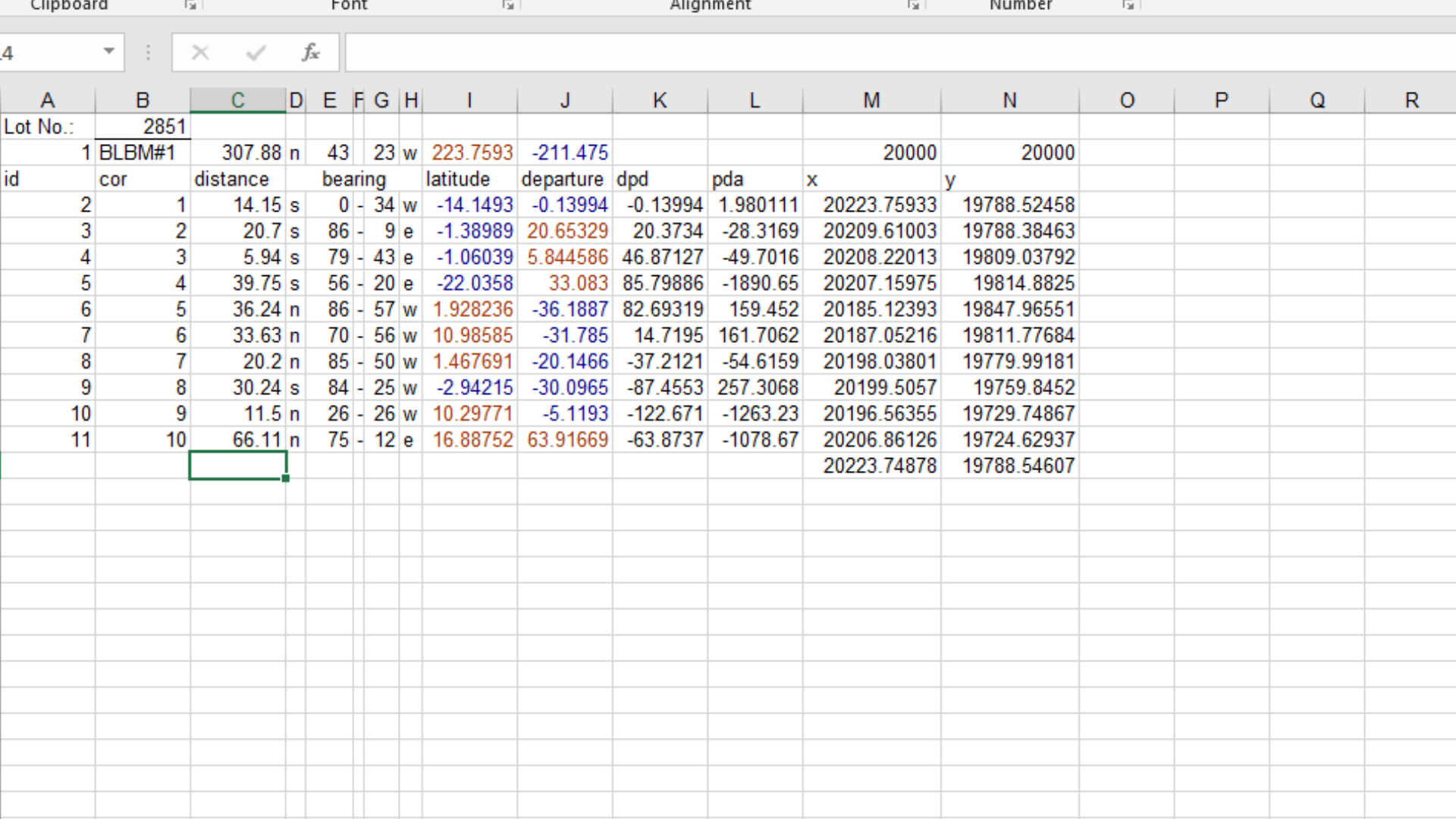
Task: Open the Alignment settings dialog launcher
Action: [x=914, y=5]
